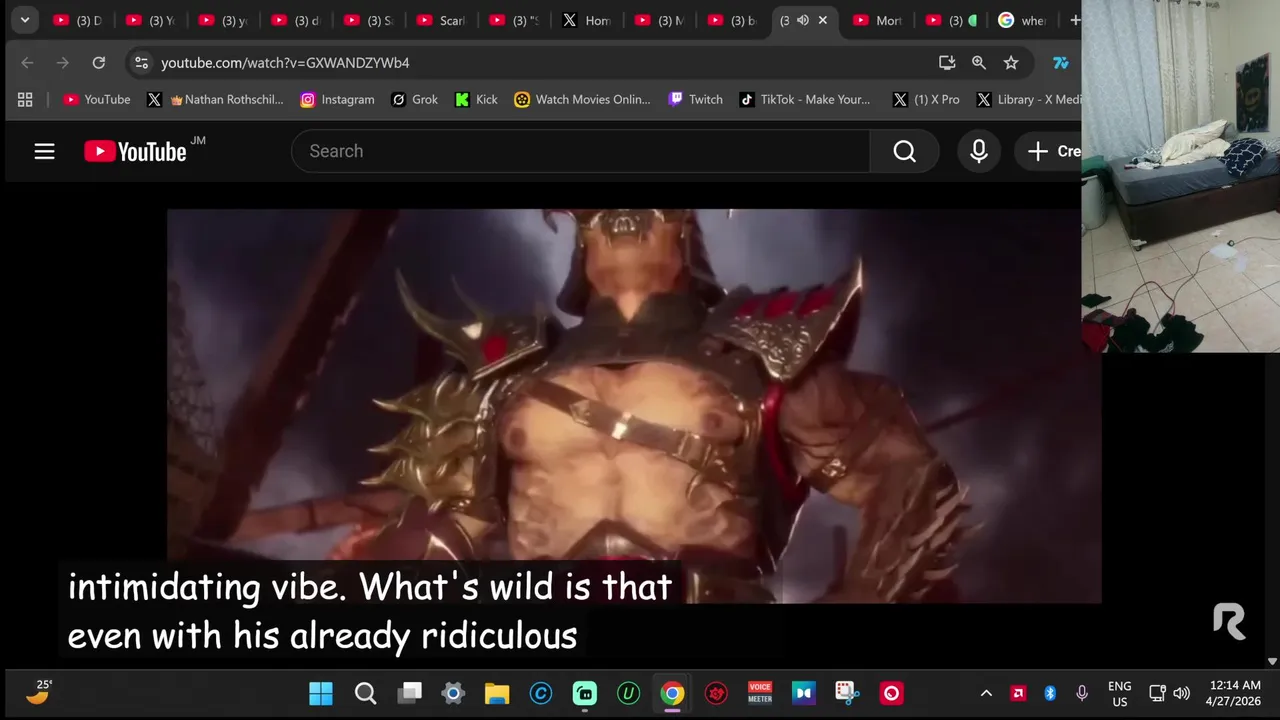This screenshot has height=720, width=1280.
Task: Focus the YouTube Search input field
Action: coord(580,151)
